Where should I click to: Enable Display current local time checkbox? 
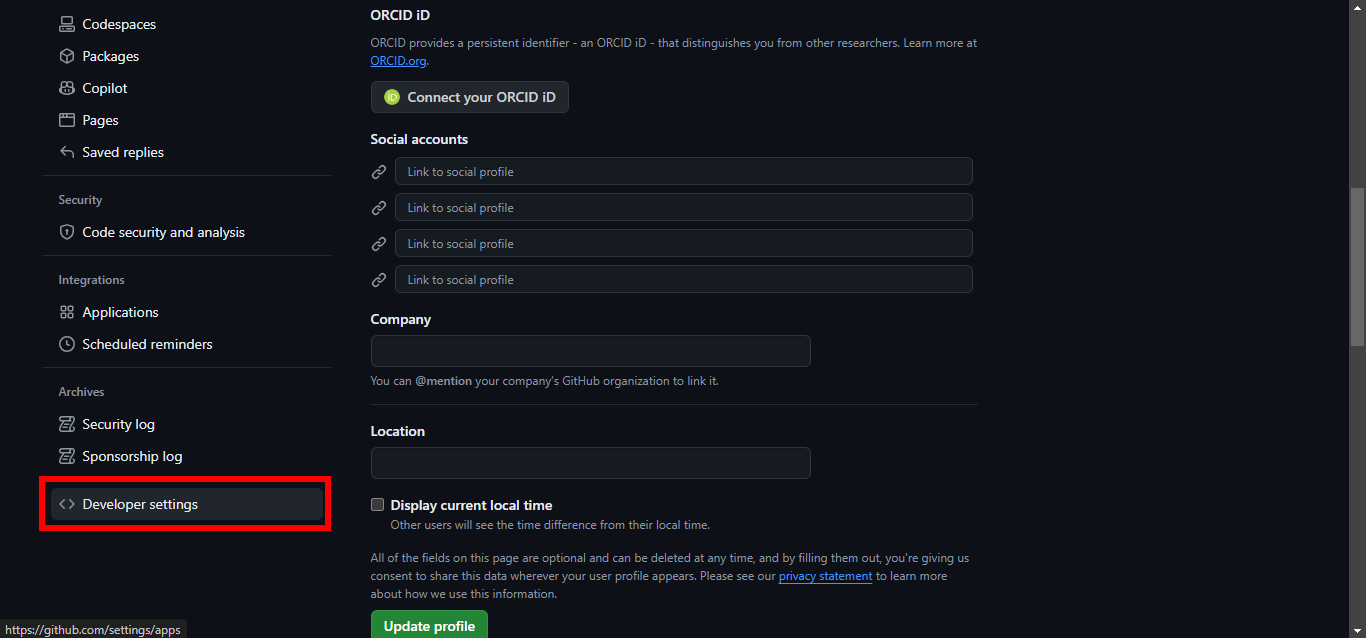(377, 505)
